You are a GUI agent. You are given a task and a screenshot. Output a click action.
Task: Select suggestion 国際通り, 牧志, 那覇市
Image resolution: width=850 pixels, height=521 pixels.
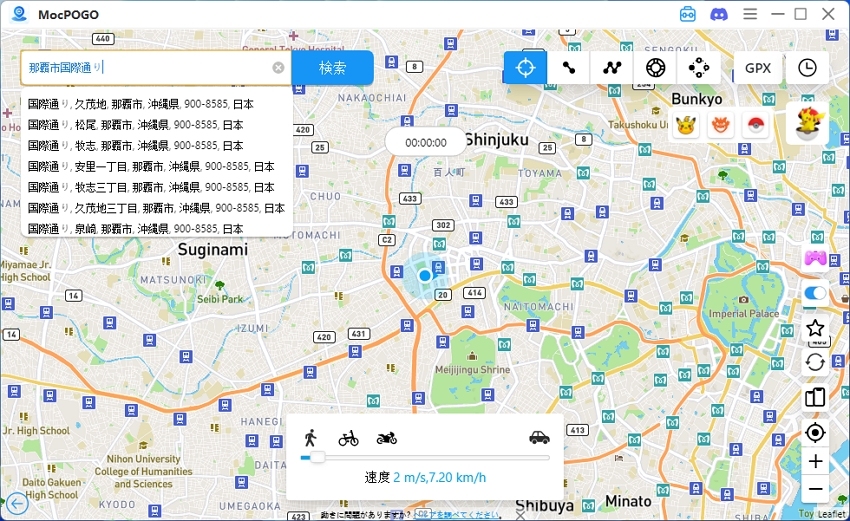pos(157,145)
